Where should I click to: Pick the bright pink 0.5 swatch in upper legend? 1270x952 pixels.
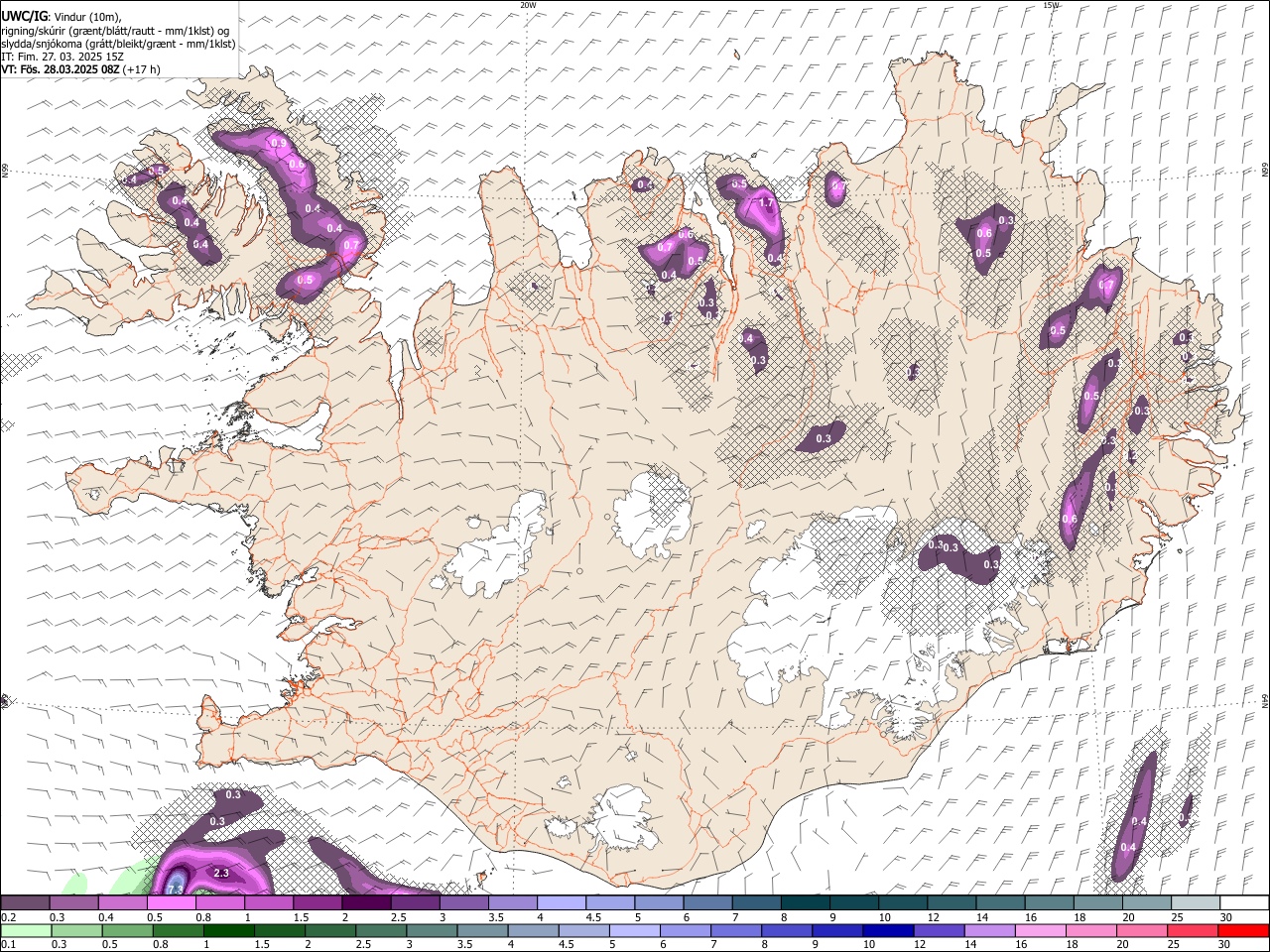click(171, 903)
